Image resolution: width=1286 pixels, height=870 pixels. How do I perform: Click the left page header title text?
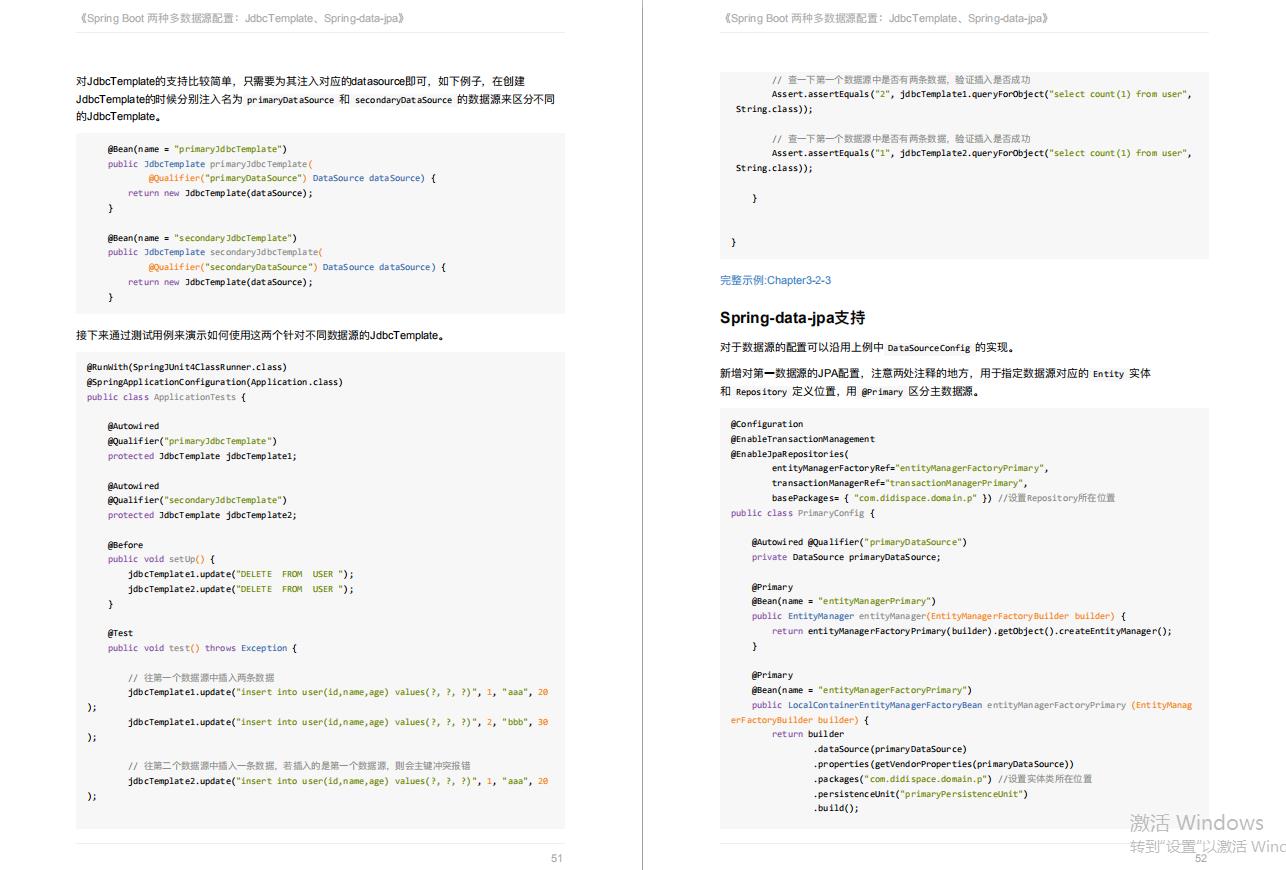coord(241,18)
